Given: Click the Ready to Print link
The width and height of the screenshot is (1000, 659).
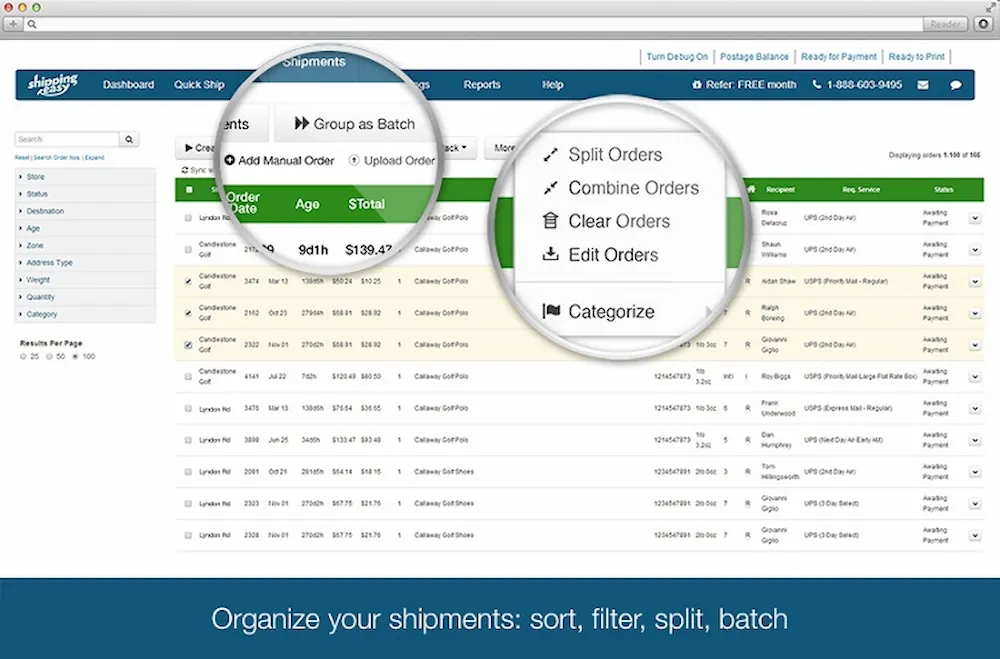Looking at the screenshot, I should pos(916,57).
